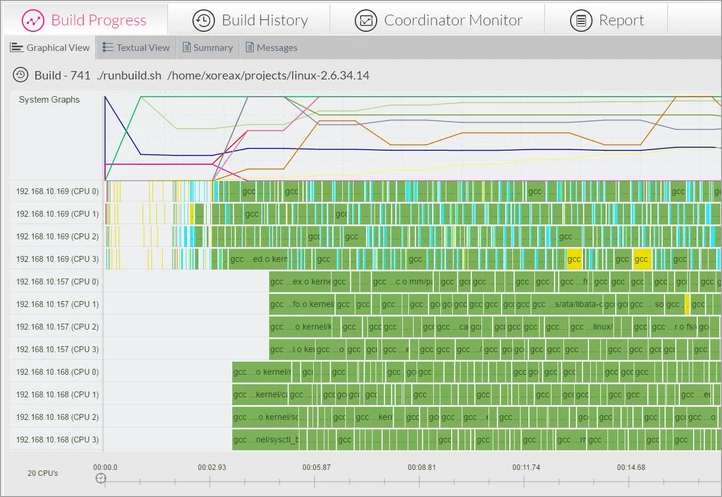Select the 192.168.10.157 (CPU 2) row label
Viewport: 722px width, 497px height.
point(57,327)
